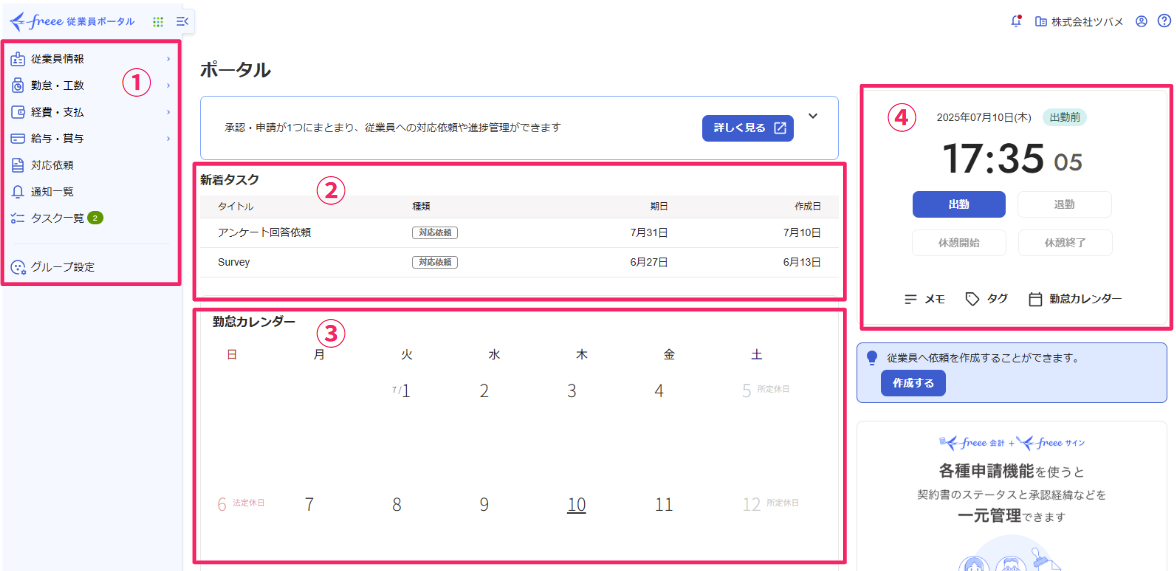Expand the 経費・支払 submenu chevron
1176x571 pixels.
168,113
